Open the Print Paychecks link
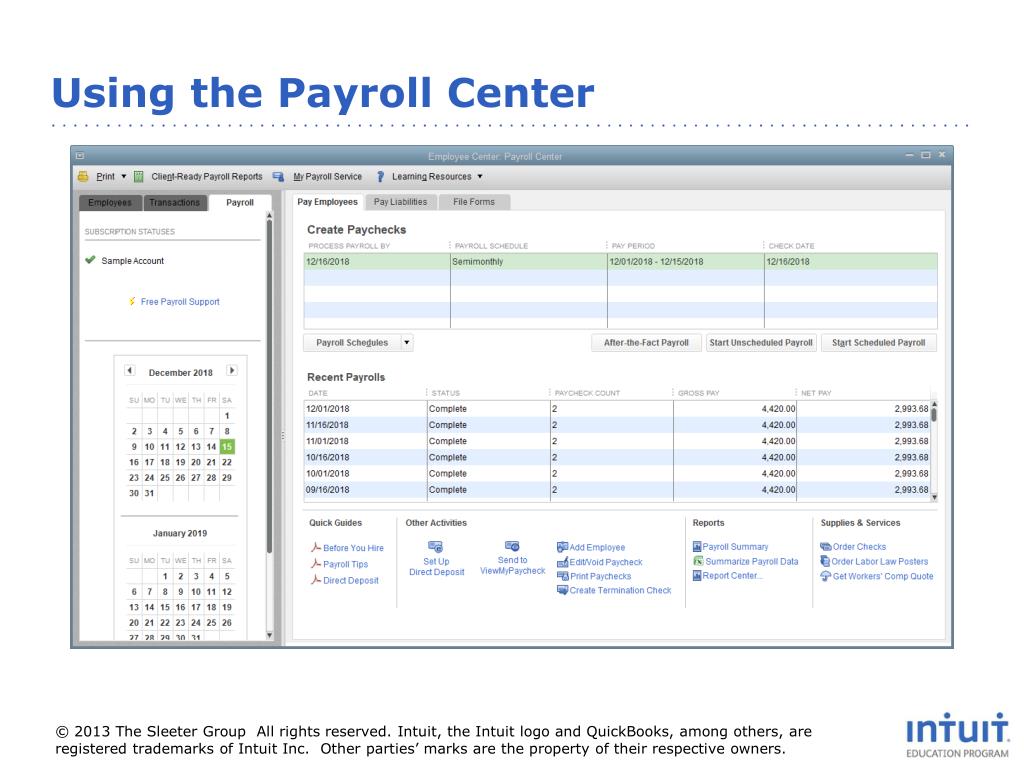This screenshot has height=768, width=1024. pos(601,576)
